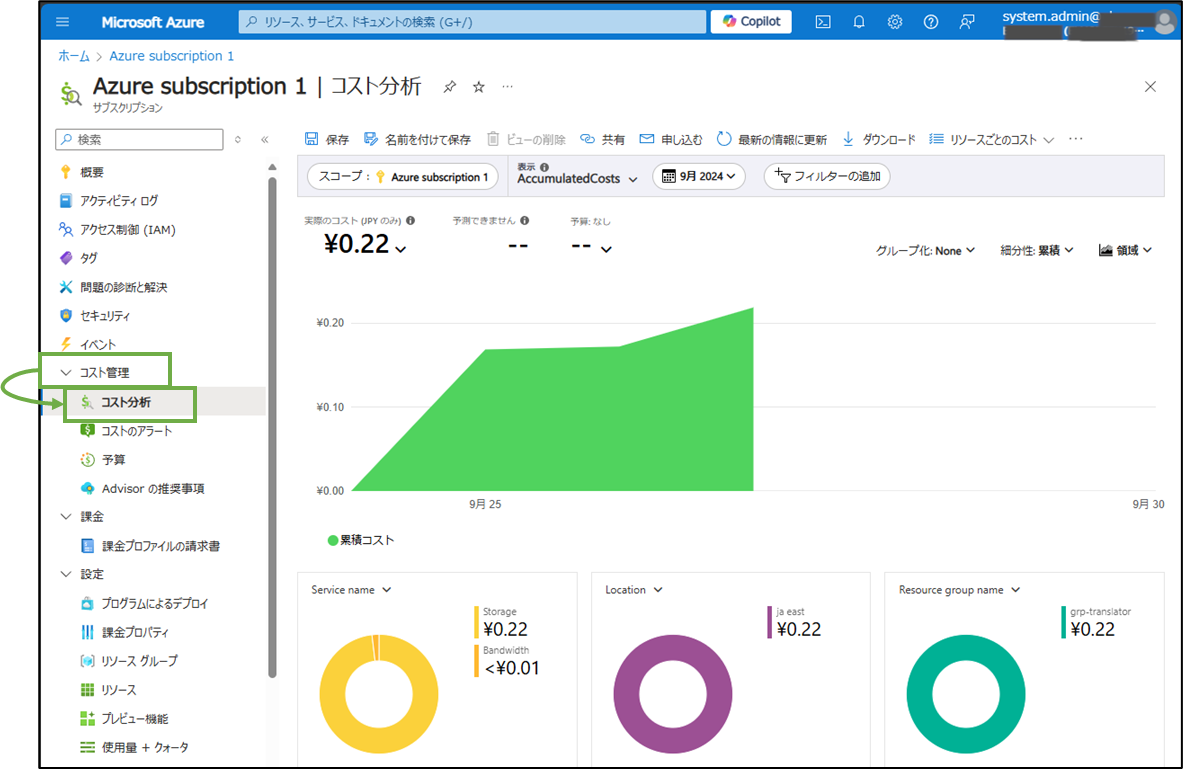Click the スコープ Azure subscription 1 pill
The image size is (1183, 769).
[403, 177]
